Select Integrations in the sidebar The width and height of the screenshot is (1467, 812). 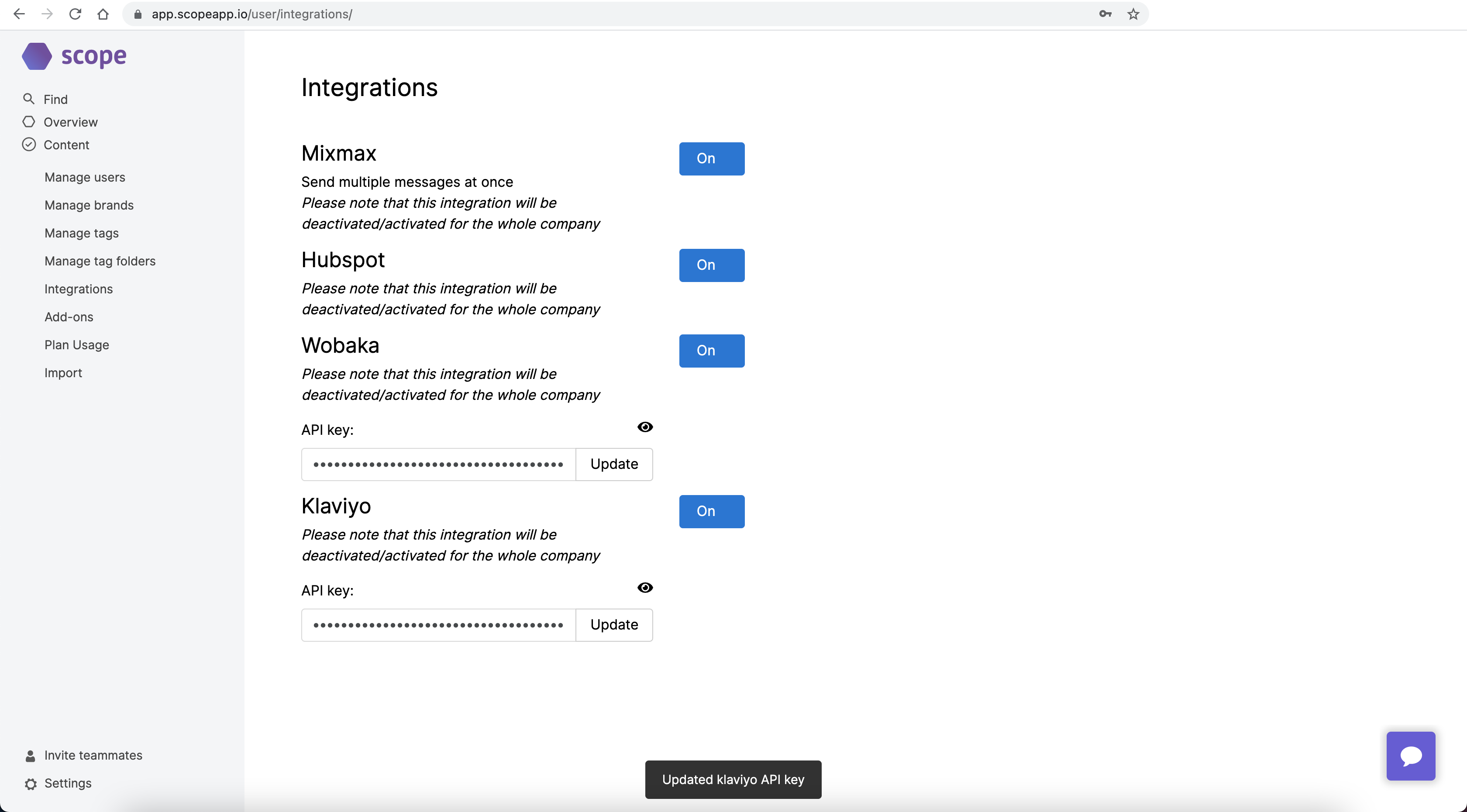pos(79,289)
